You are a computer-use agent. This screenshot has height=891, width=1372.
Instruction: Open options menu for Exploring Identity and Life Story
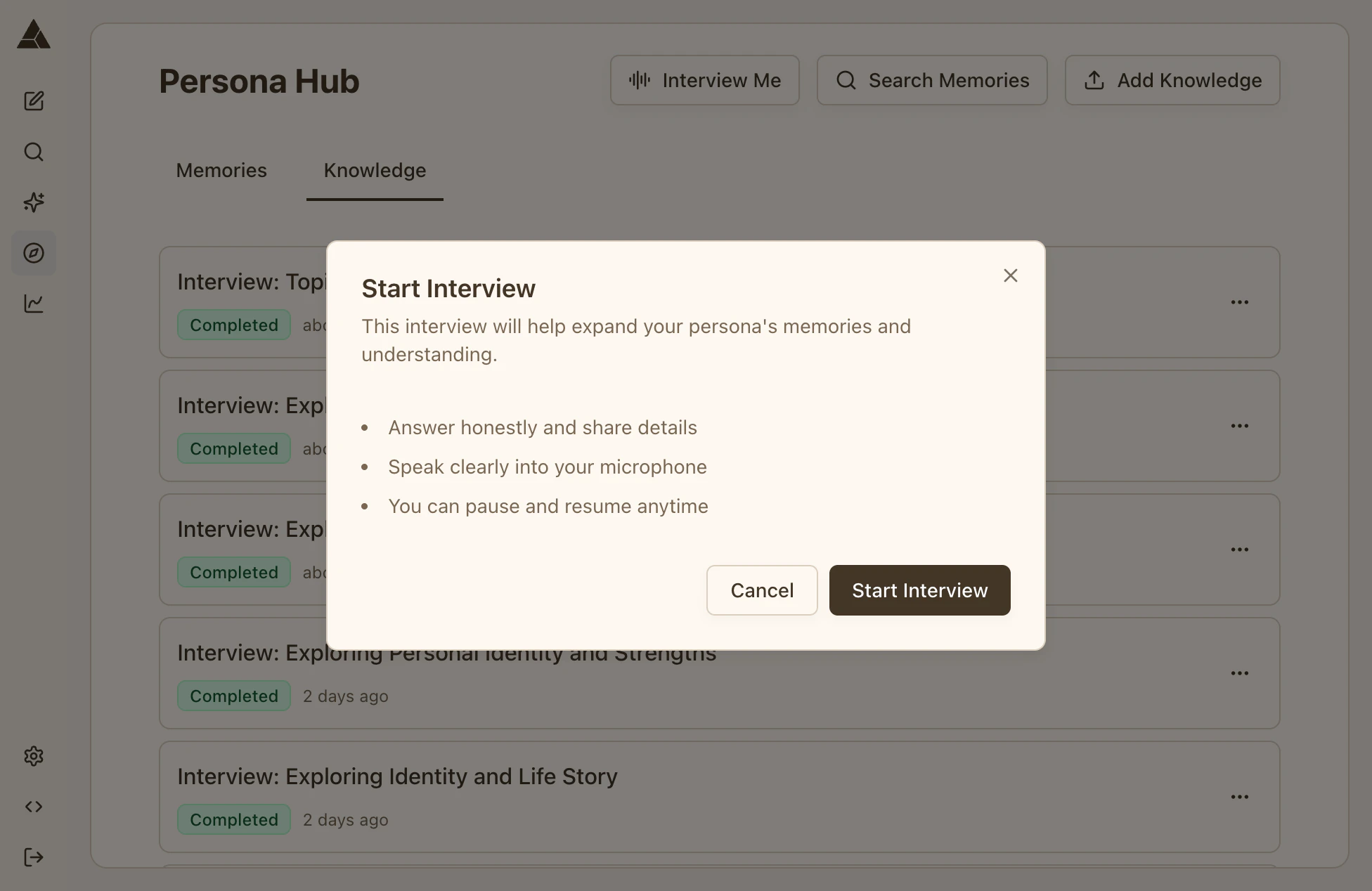[1240, 796]
